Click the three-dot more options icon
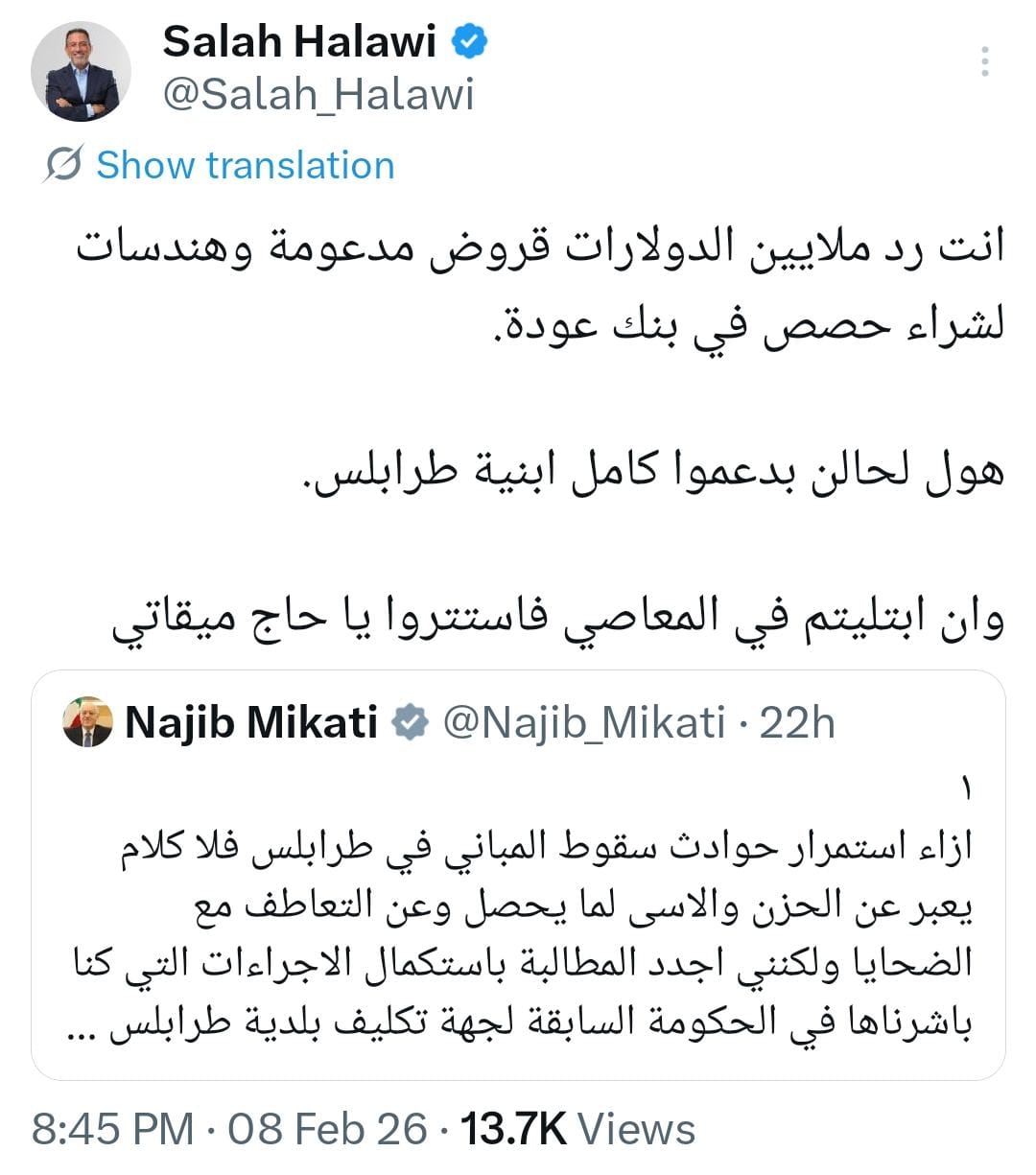The width and height of the screenshot is (1036, 1175). click(986, 62)
